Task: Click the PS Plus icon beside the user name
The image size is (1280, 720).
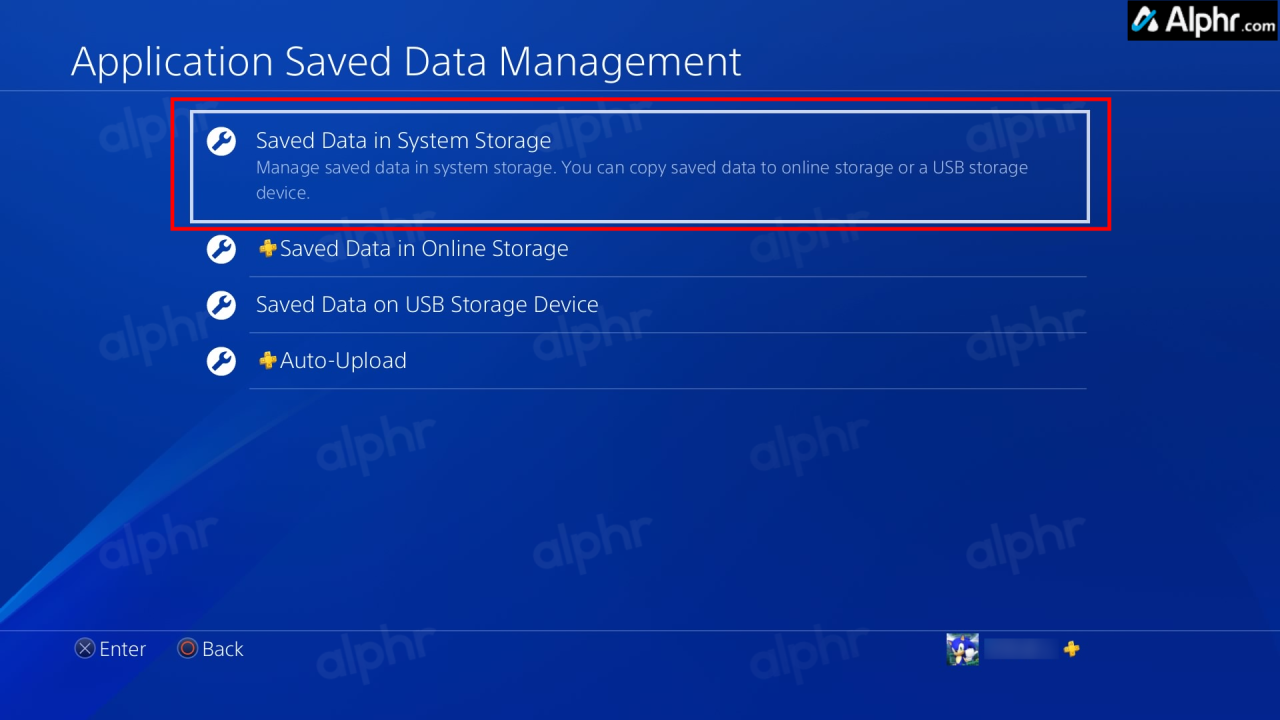Action: tap(1071, 649)
